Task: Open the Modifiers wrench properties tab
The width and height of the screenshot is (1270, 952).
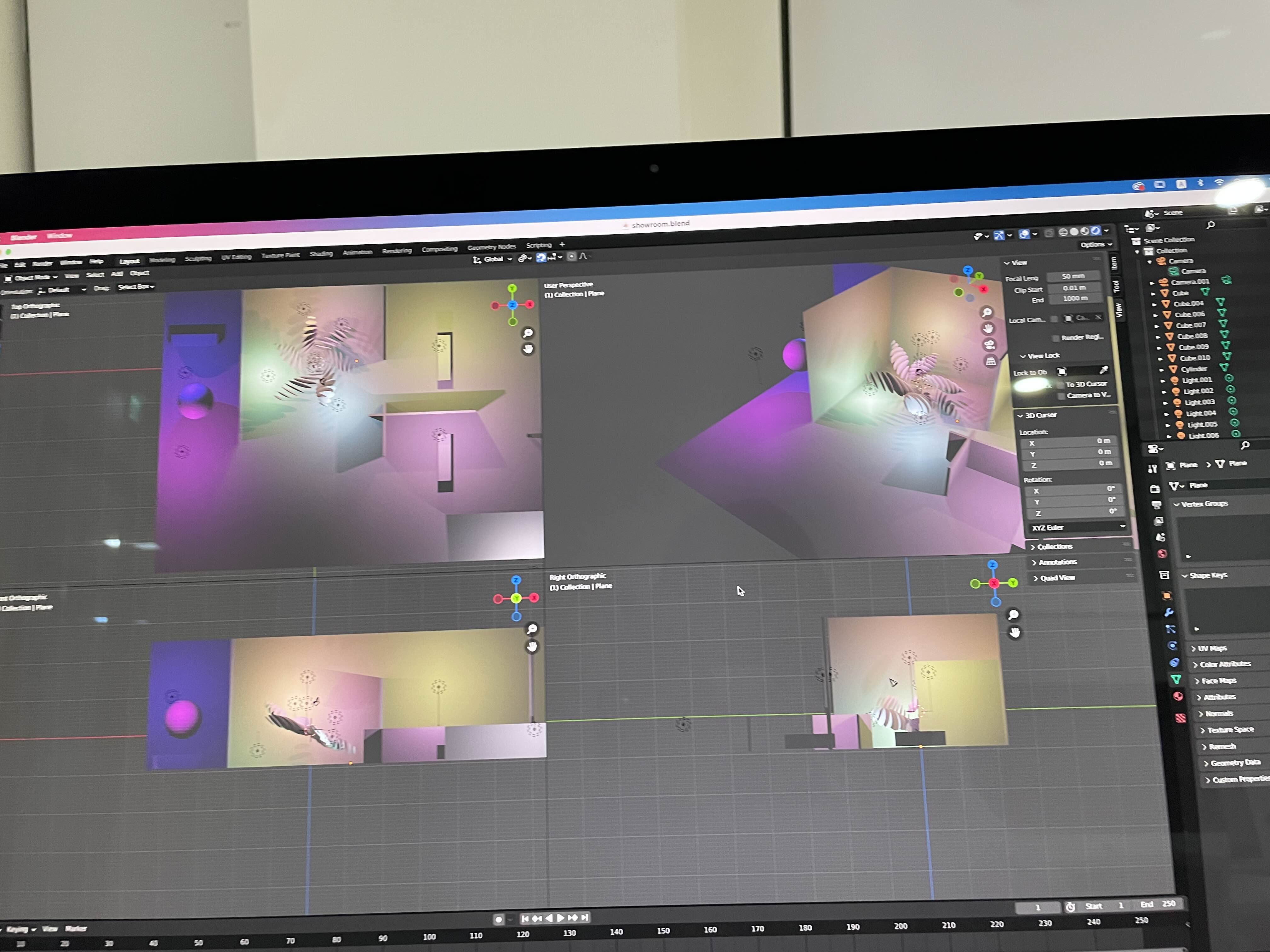Action: [x=1169, y=613]
